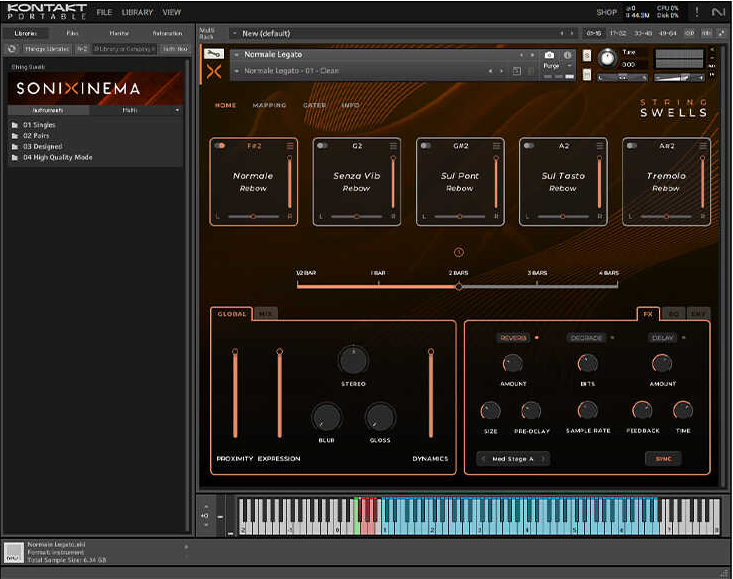
Task: Open the VIEW menu
Action: (172, 13)
